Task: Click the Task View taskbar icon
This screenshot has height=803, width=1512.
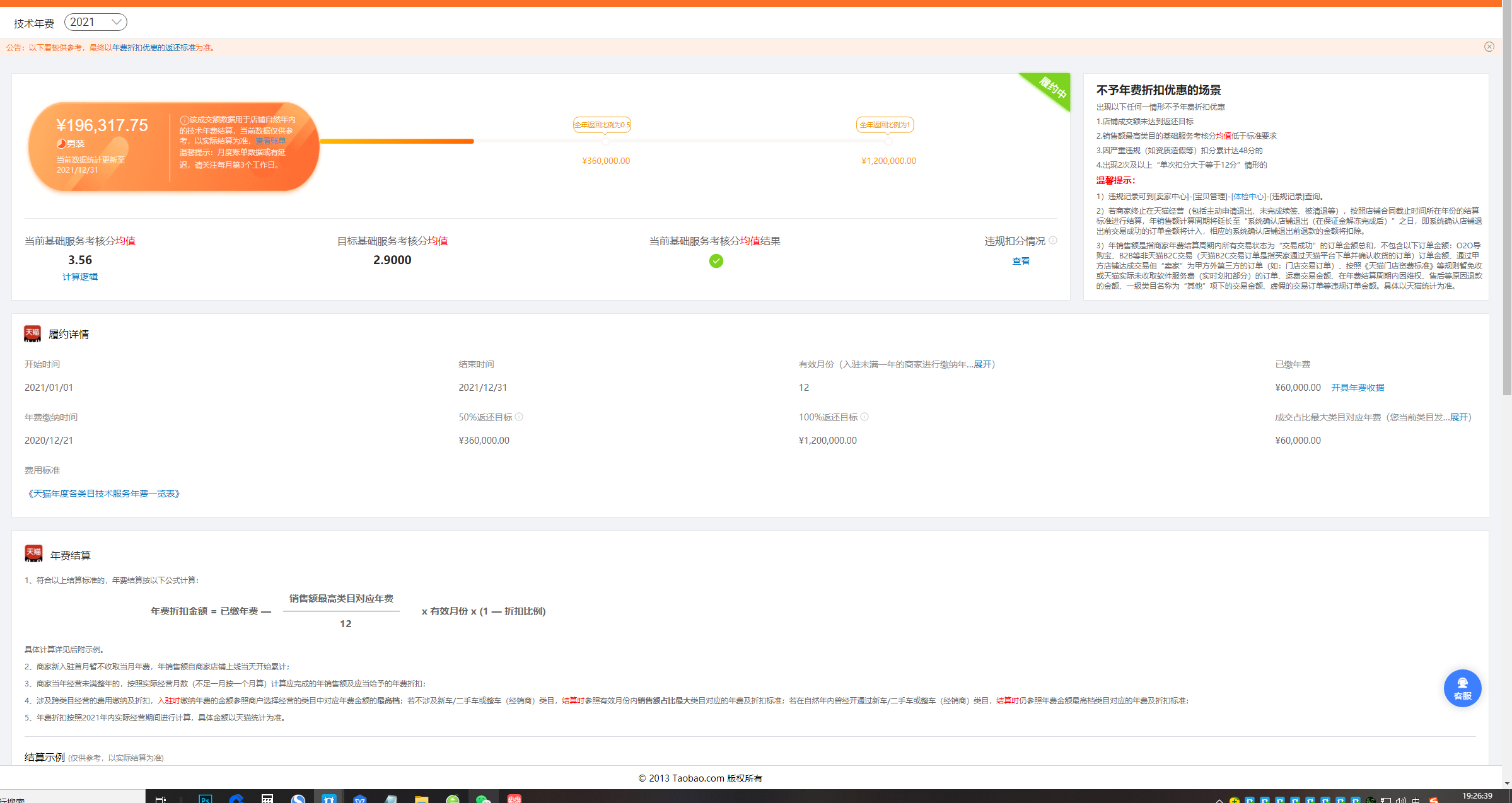Action: coord(161,799)
